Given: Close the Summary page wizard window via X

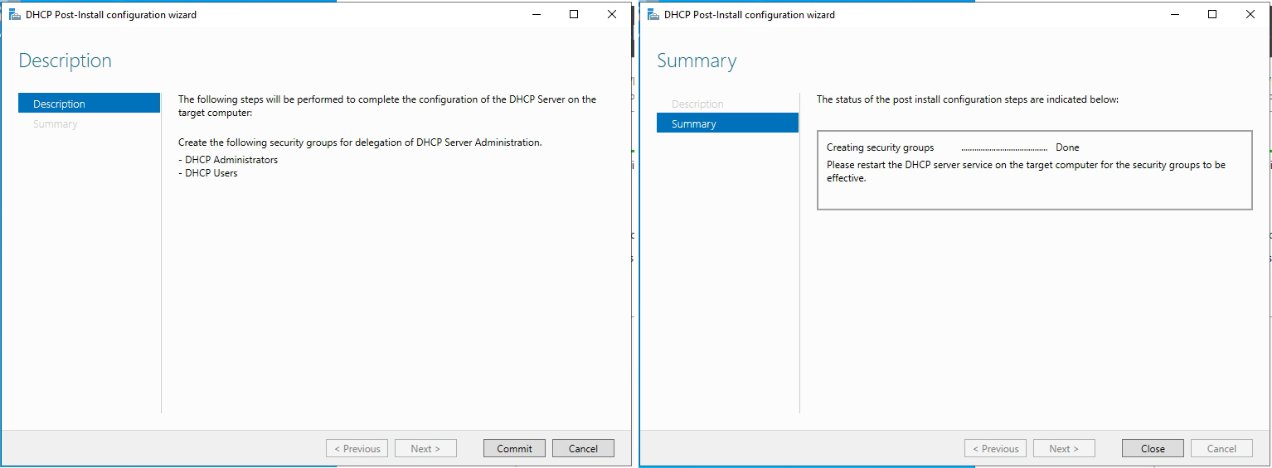Looking at the screenshot, I should point(1250,15).
